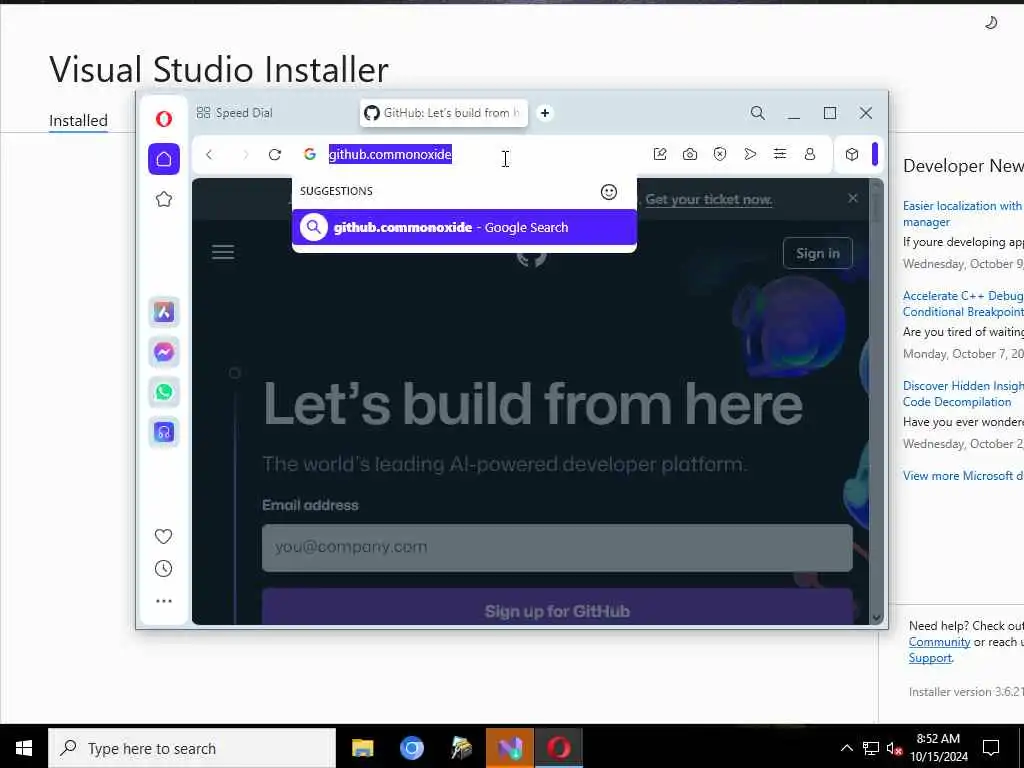The image size is (1024, 768).
Task: Click the smiley feedback icon in suggestions
Action: (x=609, y=192)
